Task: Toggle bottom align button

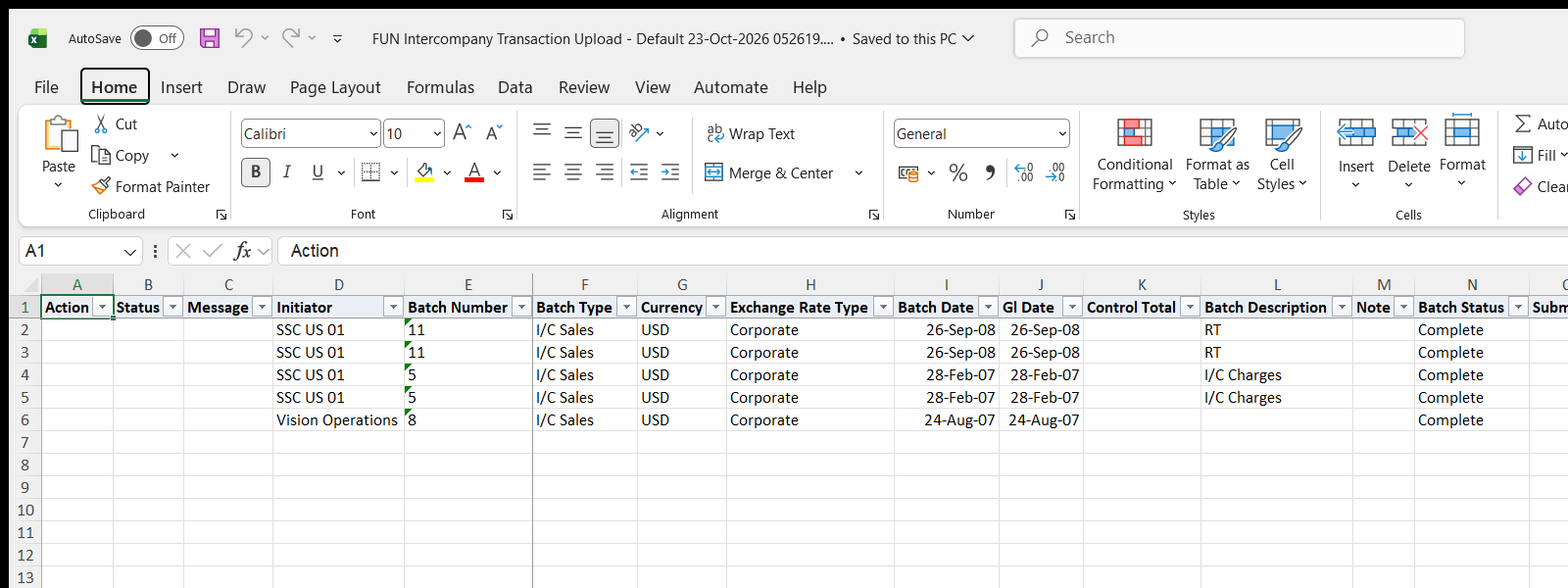Action: pos(605,132)
